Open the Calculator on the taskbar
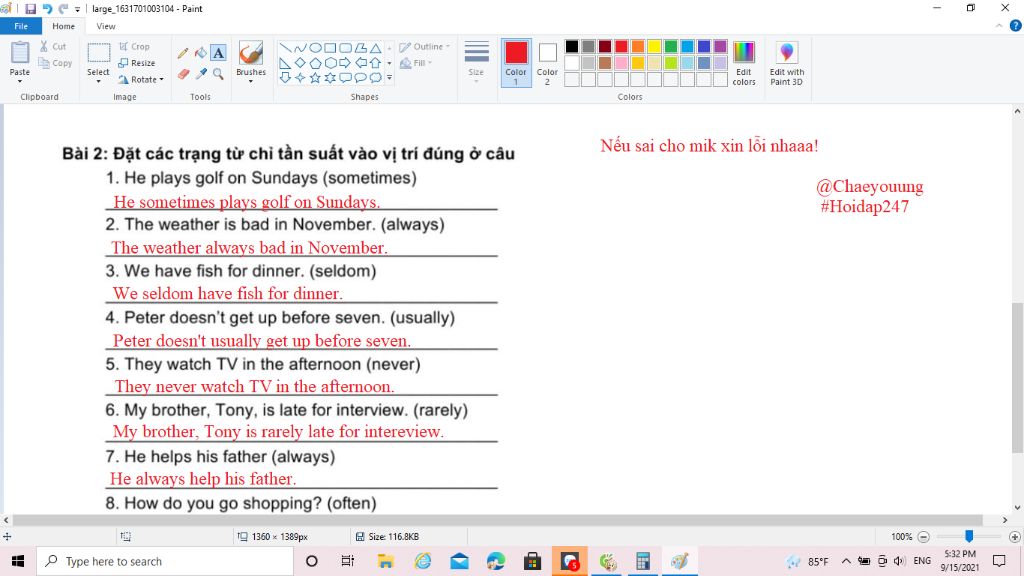 643,561
